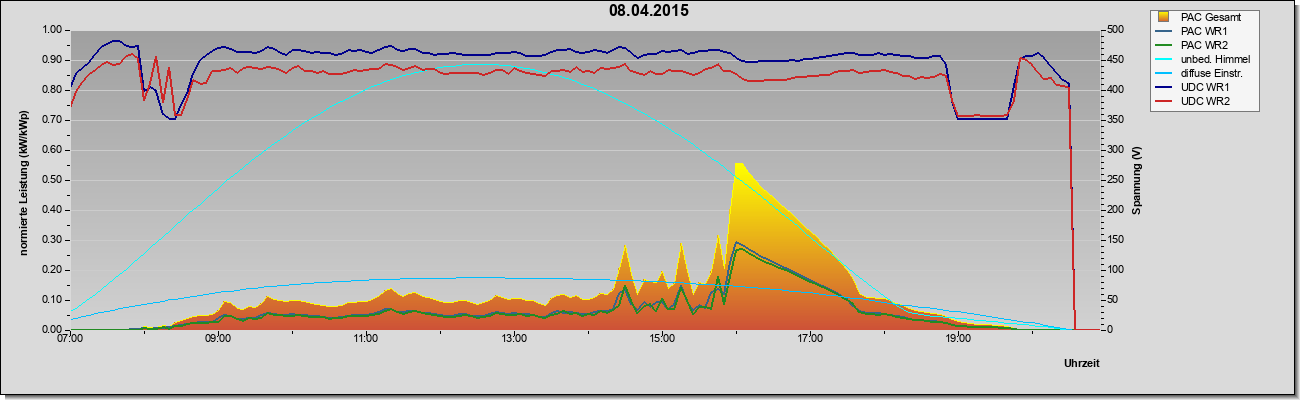The height and width of the screenshot is (400, 1300).
Task: Click the 11:00 time axis label
Action: [366, 340]
